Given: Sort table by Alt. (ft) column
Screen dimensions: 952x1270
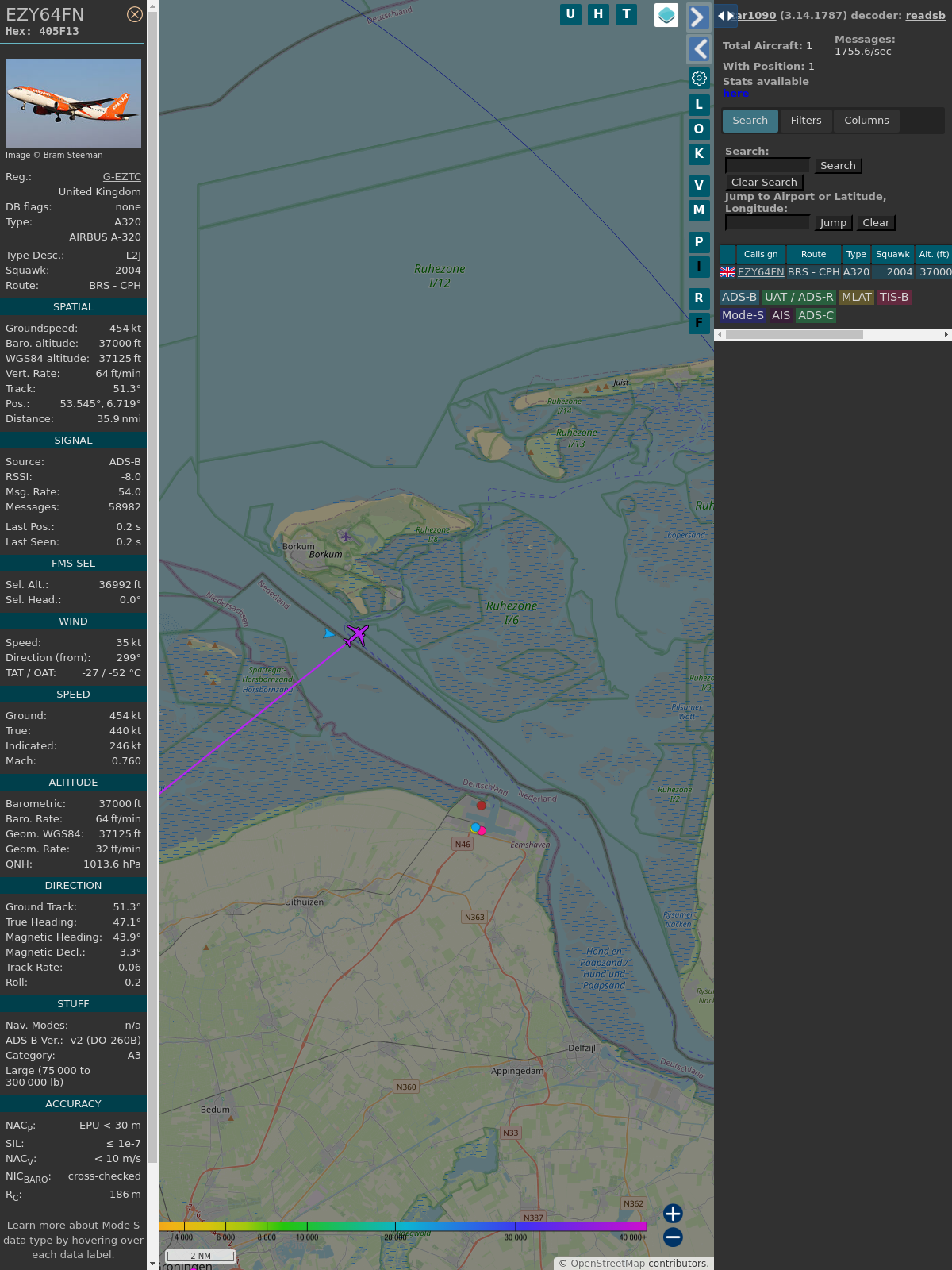Looking at the screenshot, I should [x=934, y=254].
